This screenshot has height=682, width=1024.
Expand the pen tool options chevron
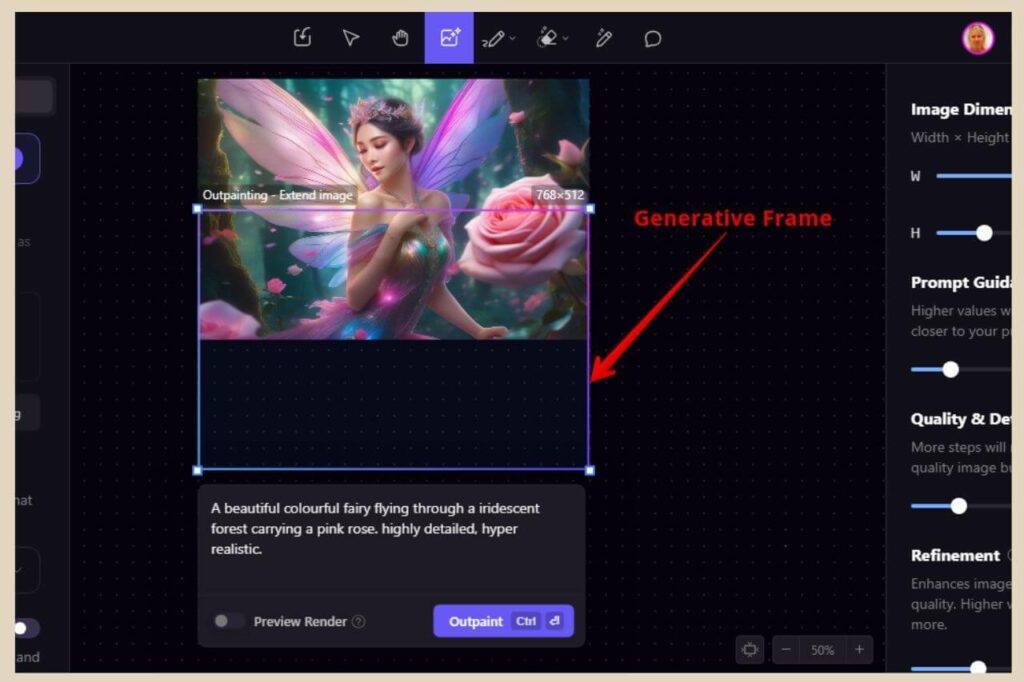click(513, 39)
